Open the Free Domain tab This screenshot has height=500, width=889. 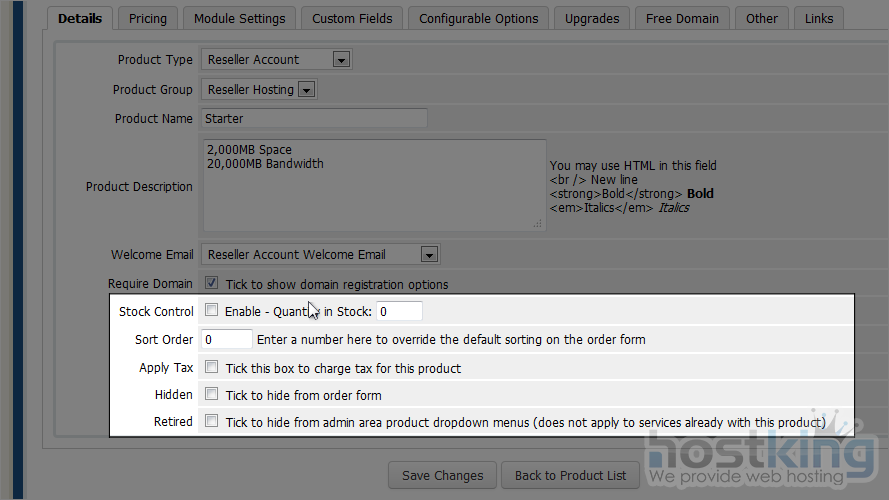coord(682,18)
